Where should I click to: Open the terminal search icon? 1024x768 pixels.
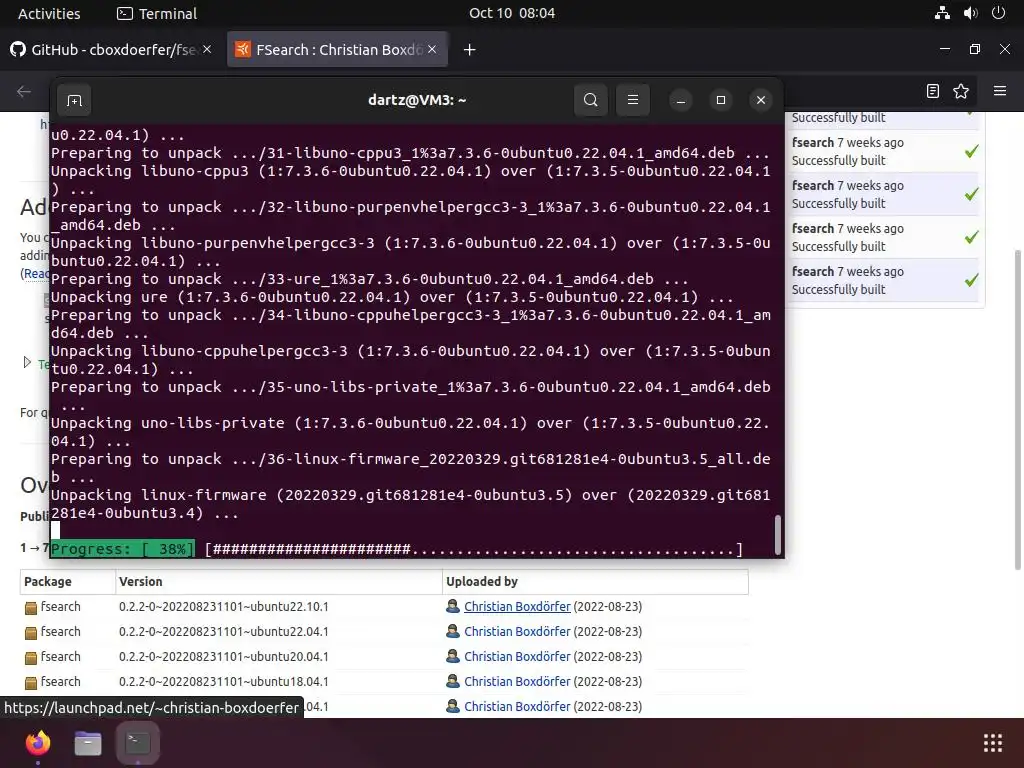(x=590, y=100)
